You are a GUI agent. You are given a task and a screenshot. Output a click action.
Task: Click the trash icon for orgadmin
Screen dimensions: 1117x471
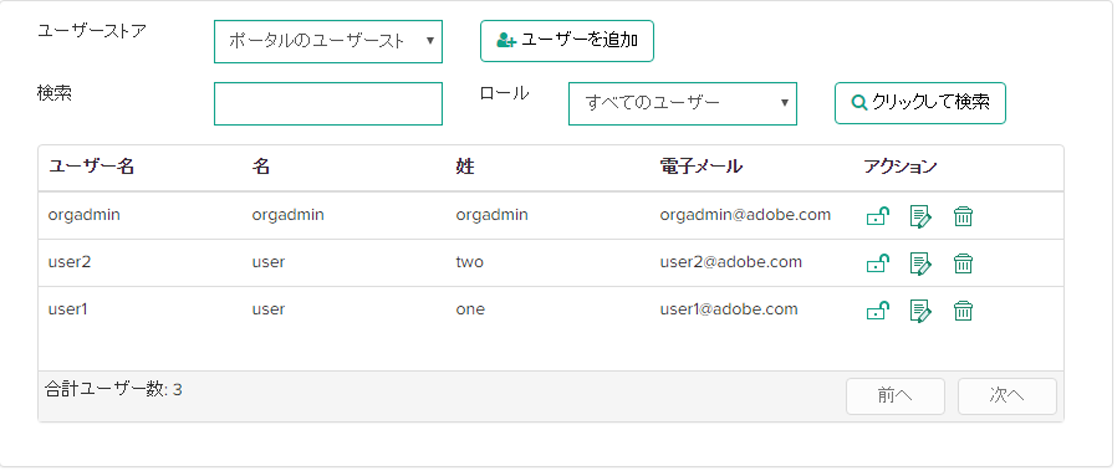coord(963,216)
